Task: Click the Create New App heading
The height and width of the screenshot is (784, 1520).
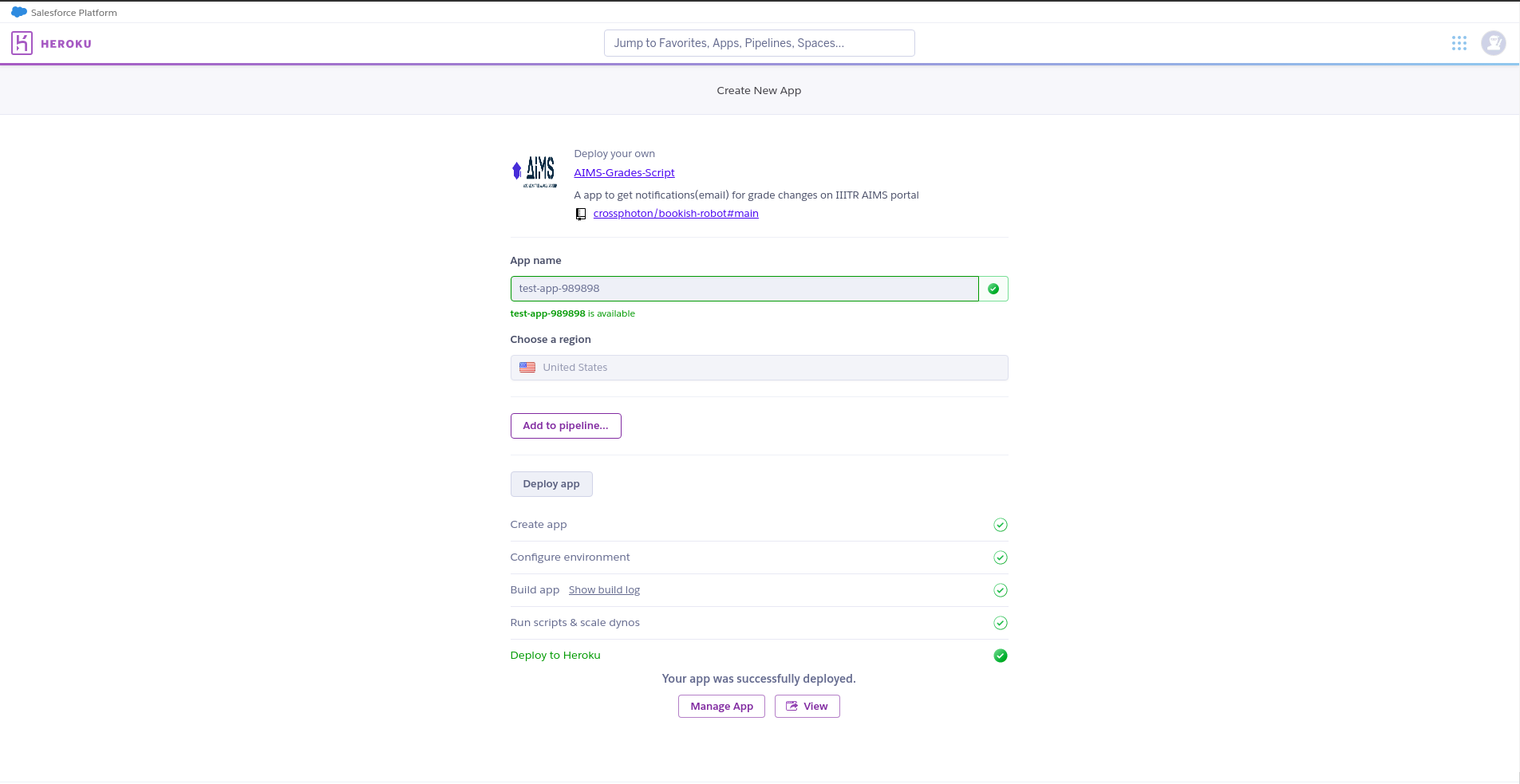Action: point(759,91)
